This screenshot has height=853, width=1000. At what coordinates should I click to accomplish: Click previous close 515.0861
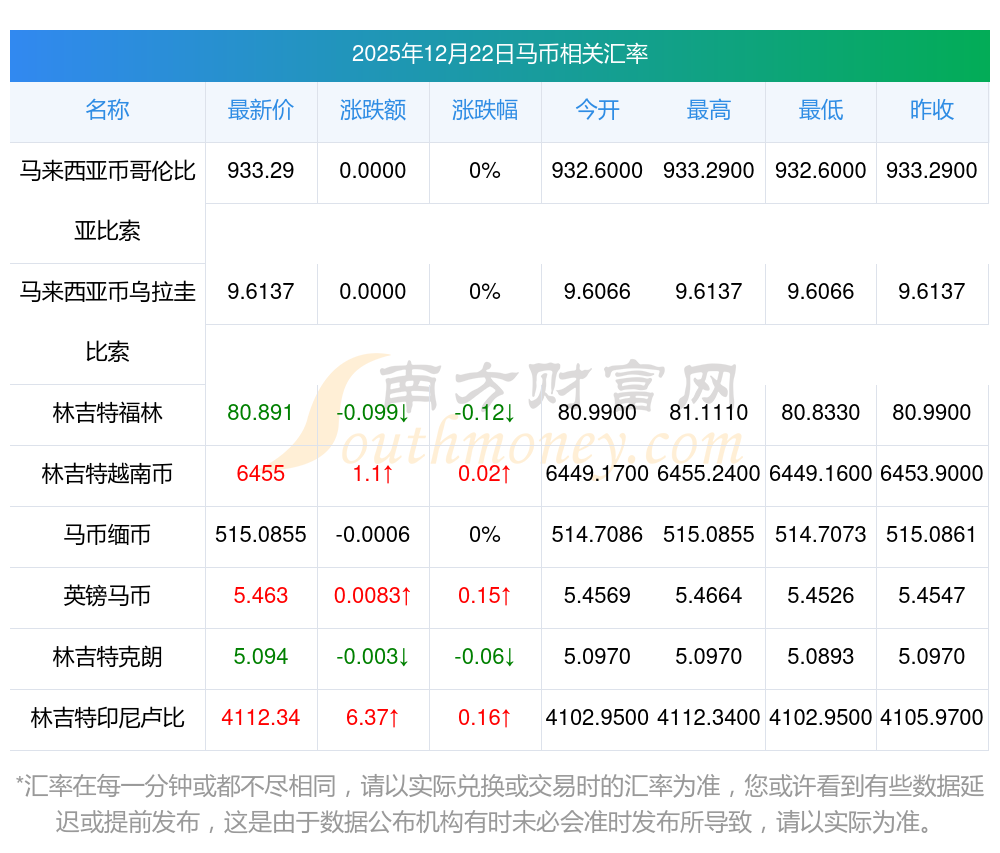pyautogui.click(x=932, y=535)
